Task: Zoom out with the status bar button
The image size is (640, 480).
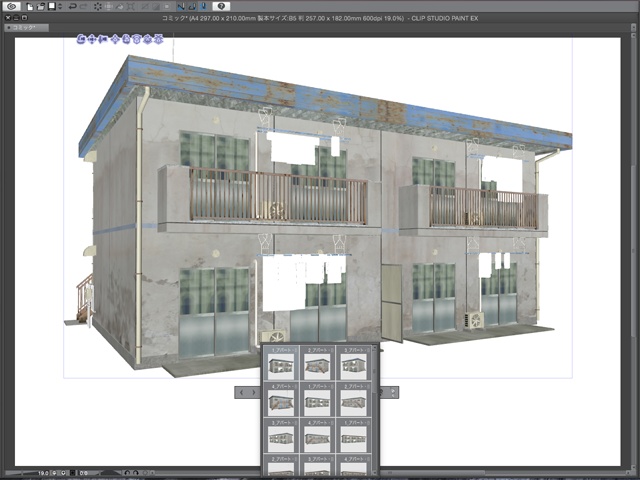Action: click(54, 473)
